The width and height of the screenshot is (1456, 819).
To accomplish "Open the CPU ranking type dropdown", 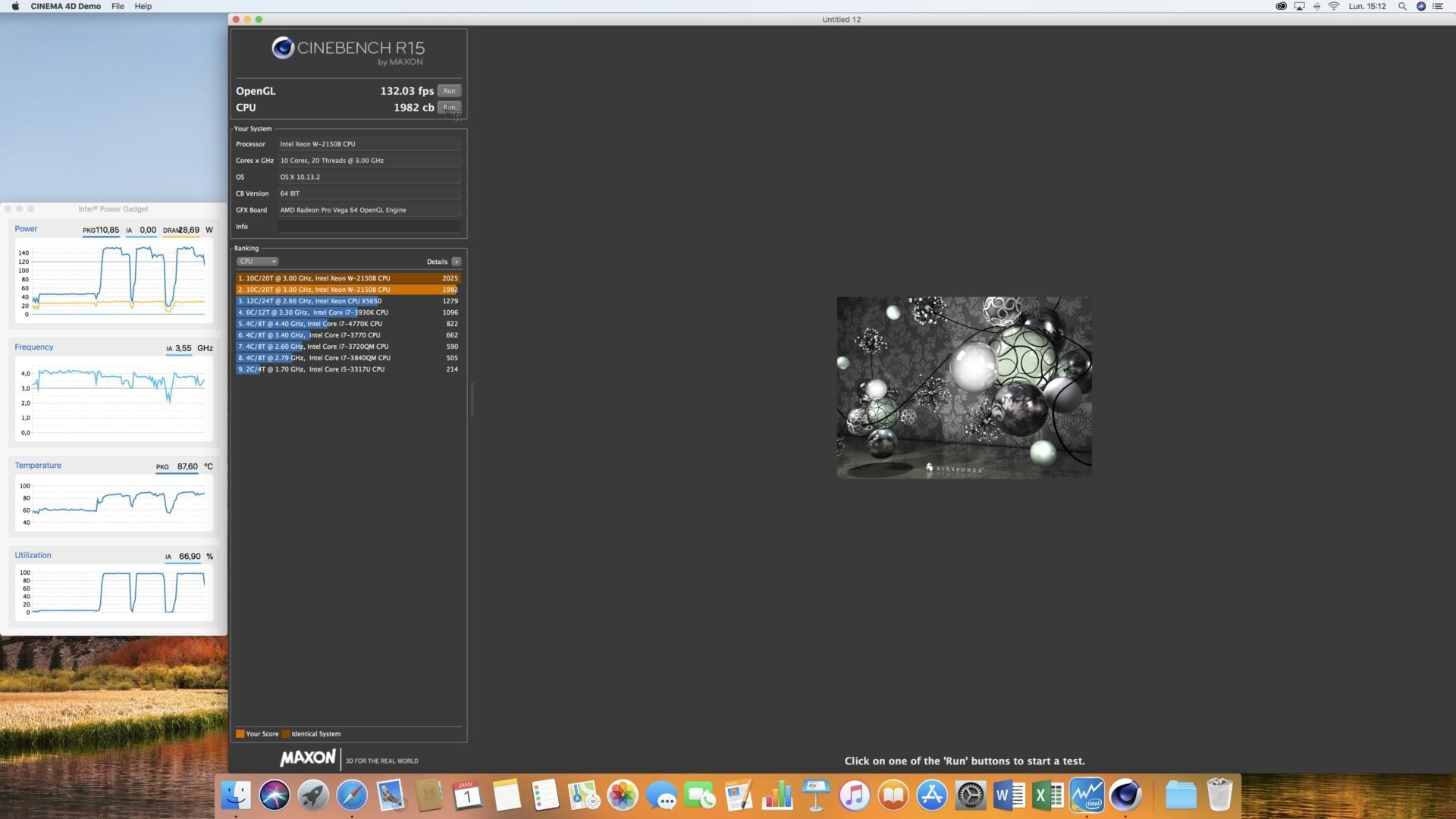I will click(257, 262).
